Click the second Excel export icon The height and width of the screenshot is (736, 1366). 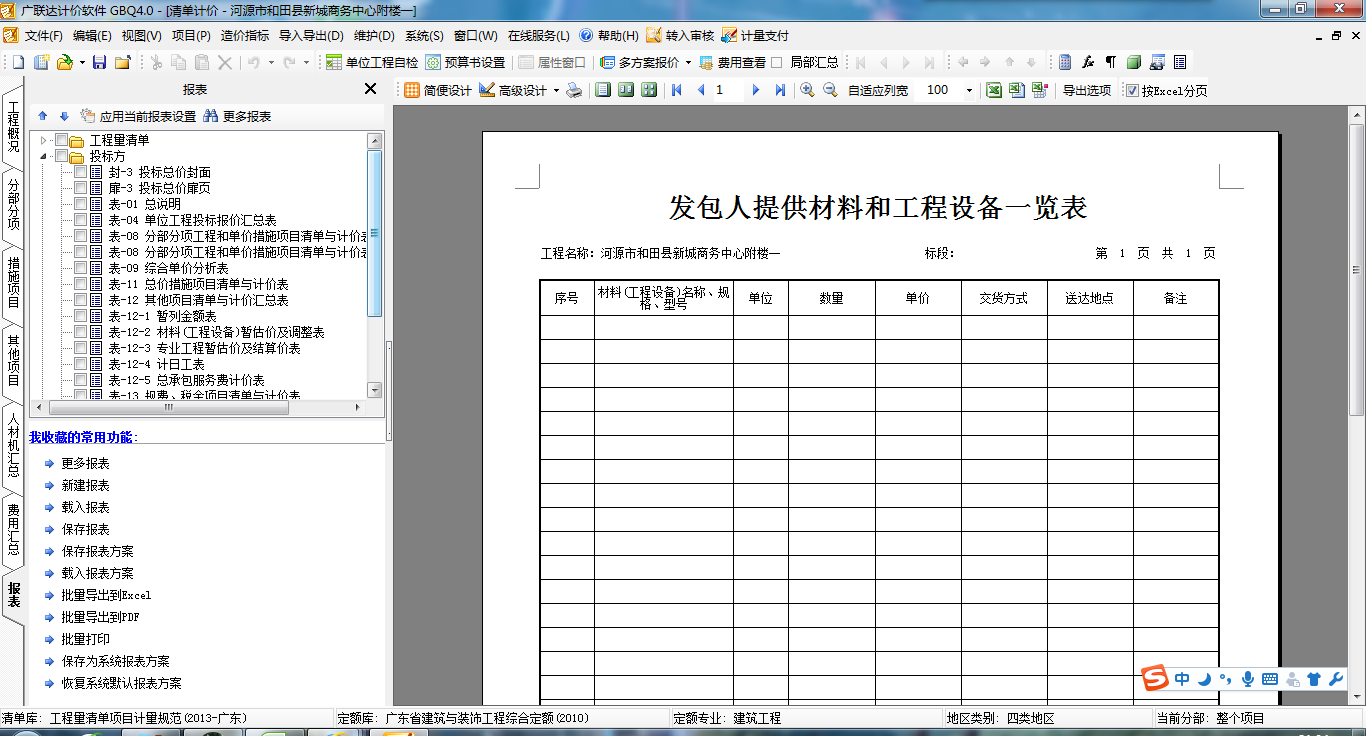[x=1016, y=90]
